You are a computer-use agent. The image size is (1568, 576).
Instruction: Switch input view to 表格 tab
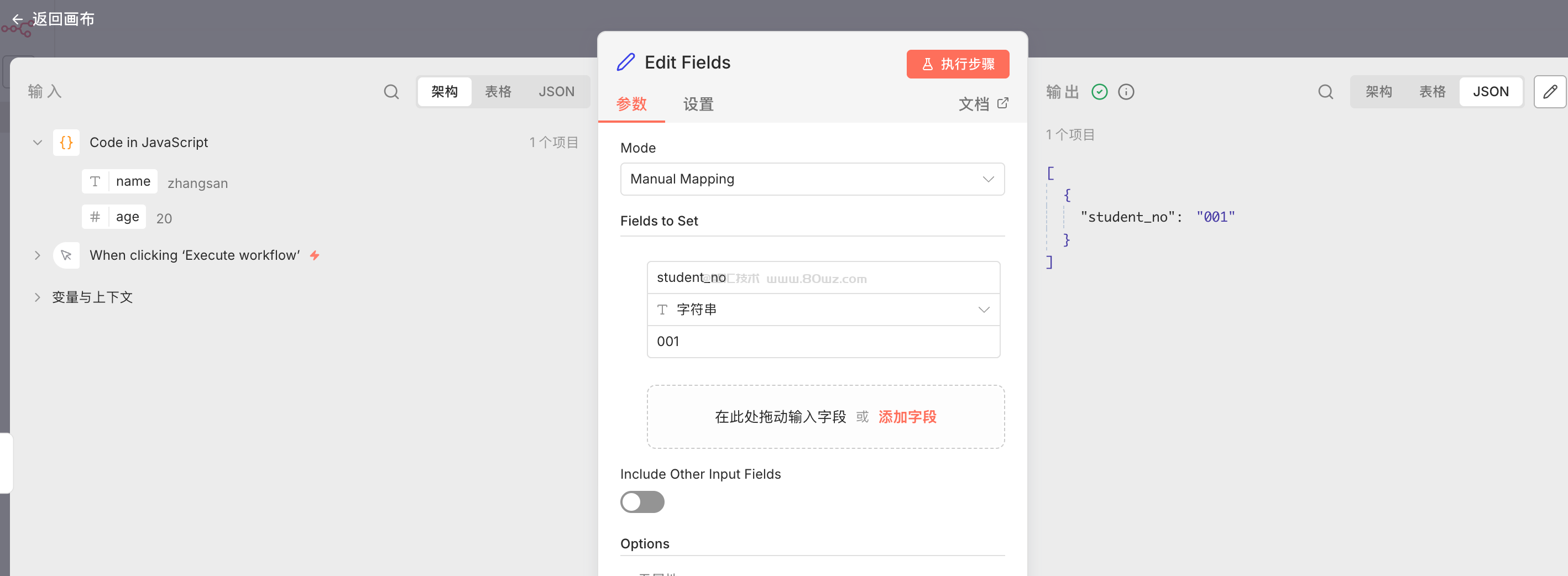tap(497, 92)
